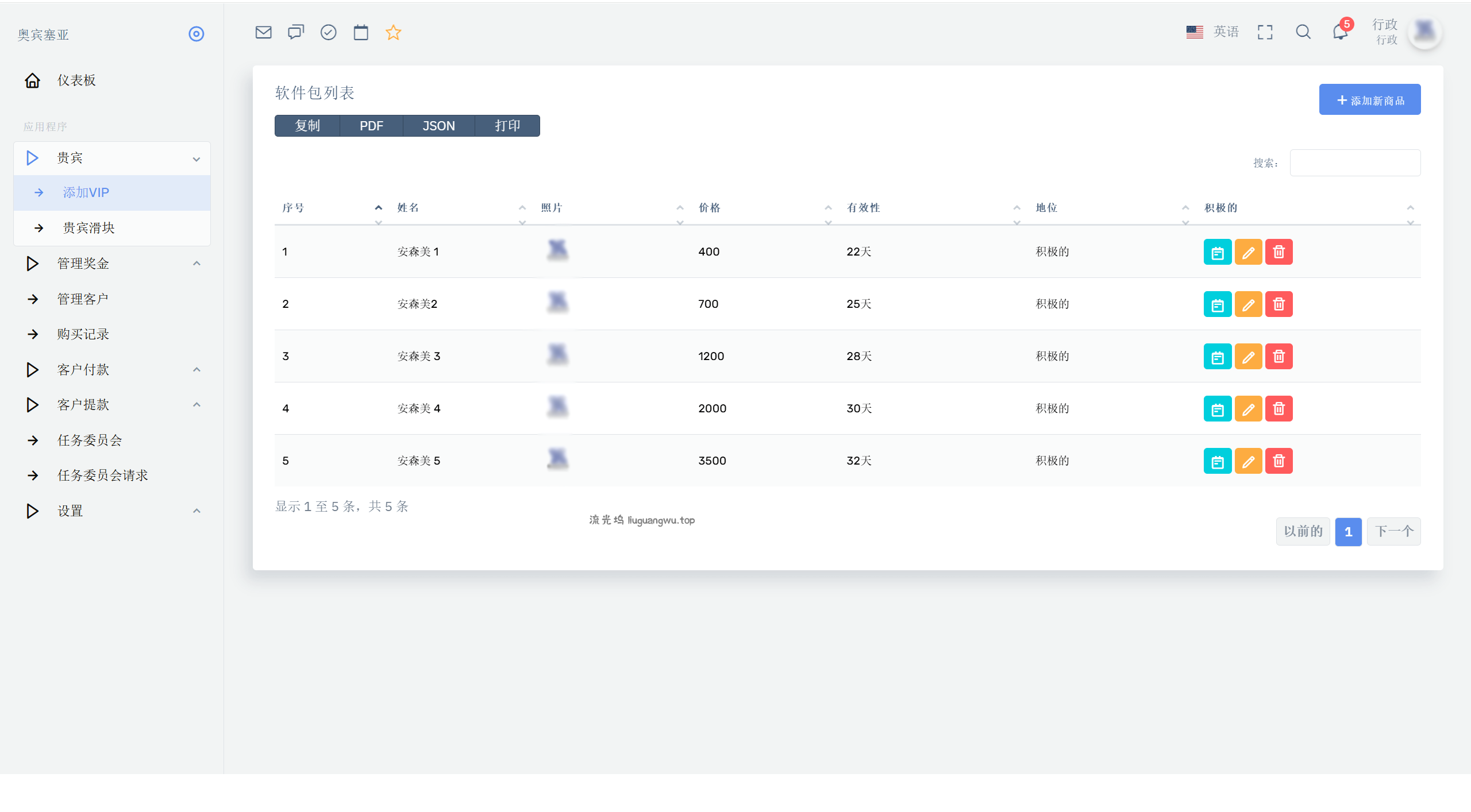Click the checkmark tasks icon
Image resolution: width=1471 pixels, height=812 pixels.
328,32
